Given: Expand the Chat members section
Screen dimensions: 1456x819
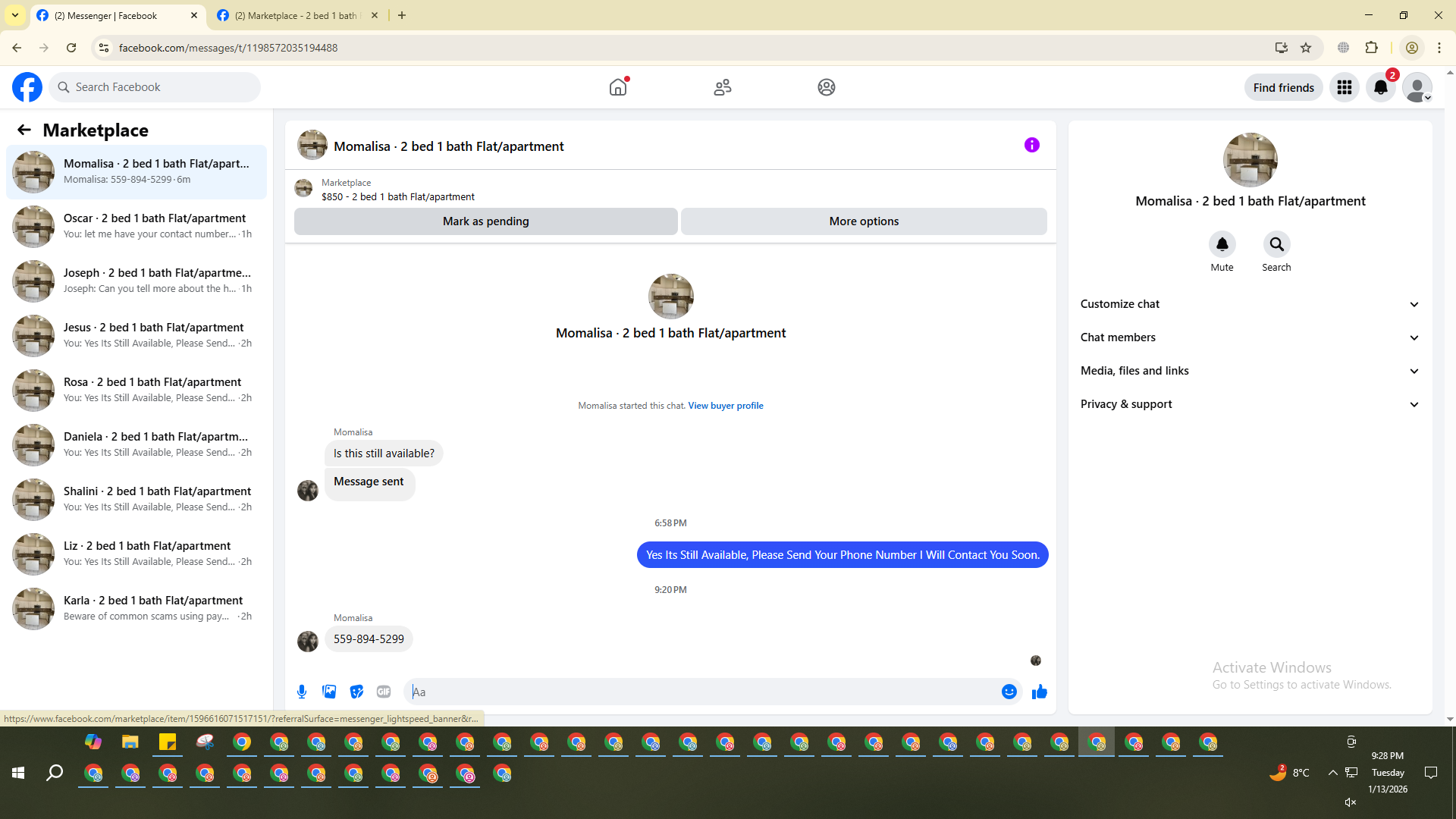Looking at the screenshot, I should tap(1250, 337).
